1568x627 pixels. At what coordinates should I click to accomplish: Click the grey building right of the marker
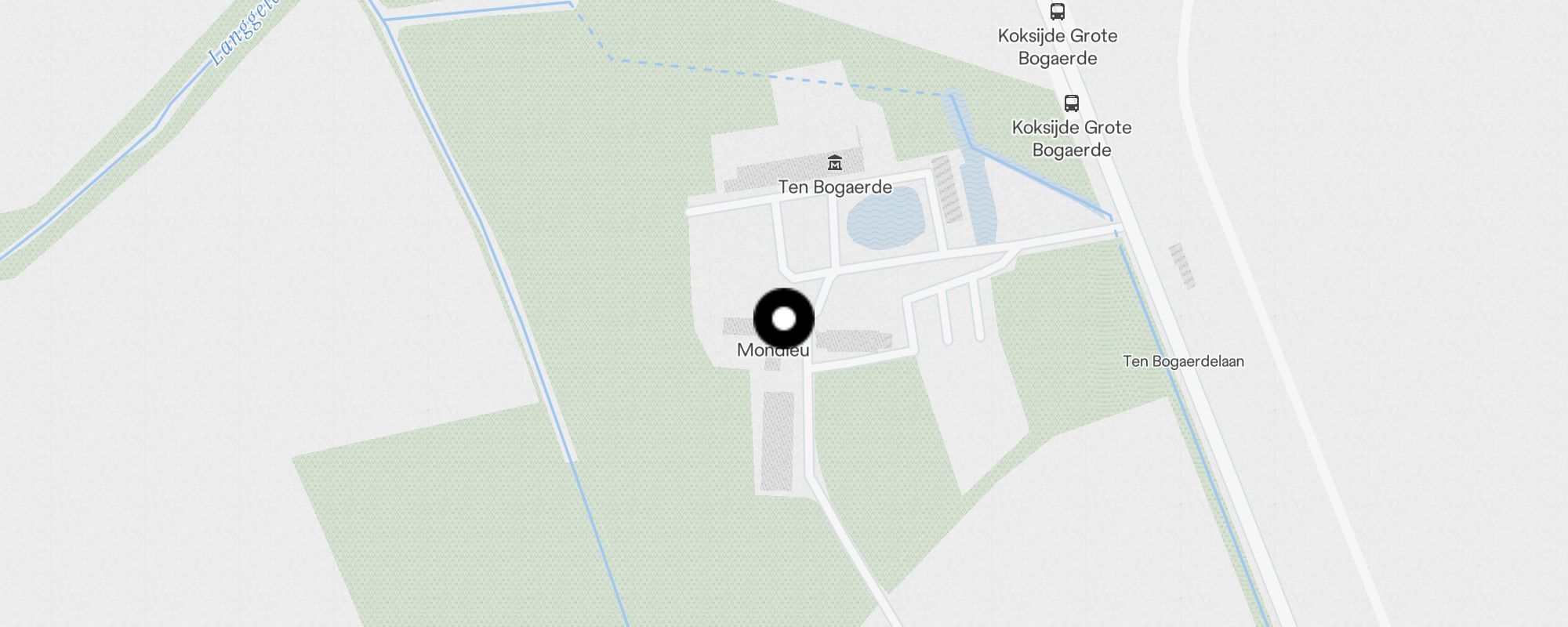pyautogui.click(x=854, y=340)
